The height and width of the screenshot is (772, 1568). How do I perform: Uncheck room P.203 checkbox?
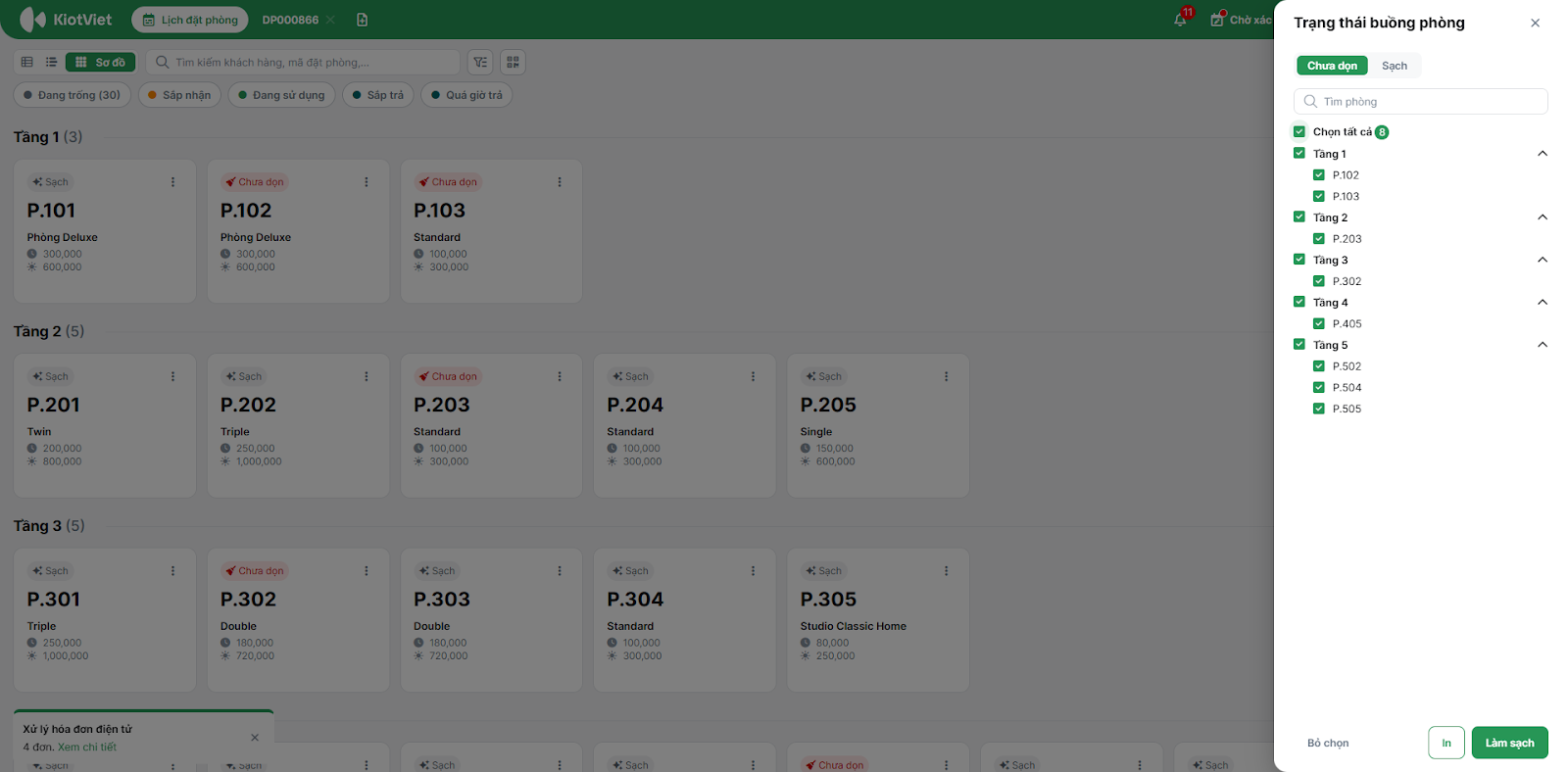pyautogui.click(x=1319, y=238)
